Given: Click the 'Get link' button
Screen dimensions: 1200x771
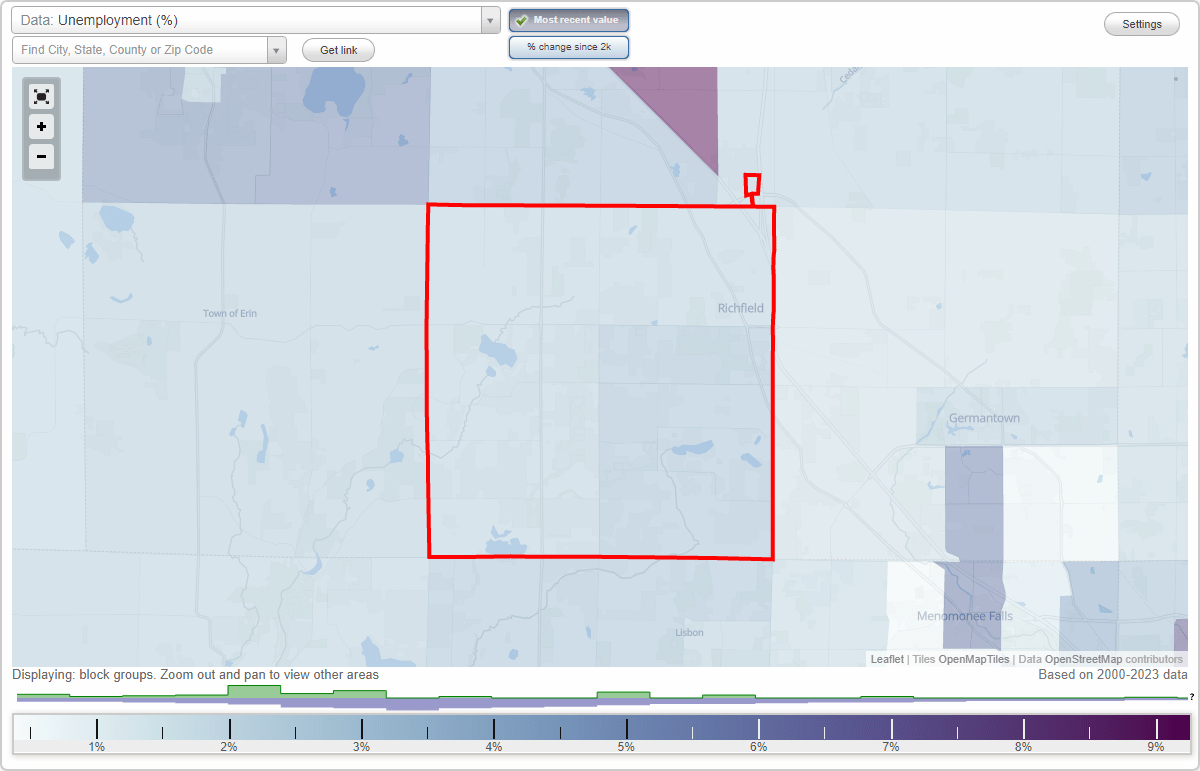Looking at the screenshot, I should coord(337,49).
